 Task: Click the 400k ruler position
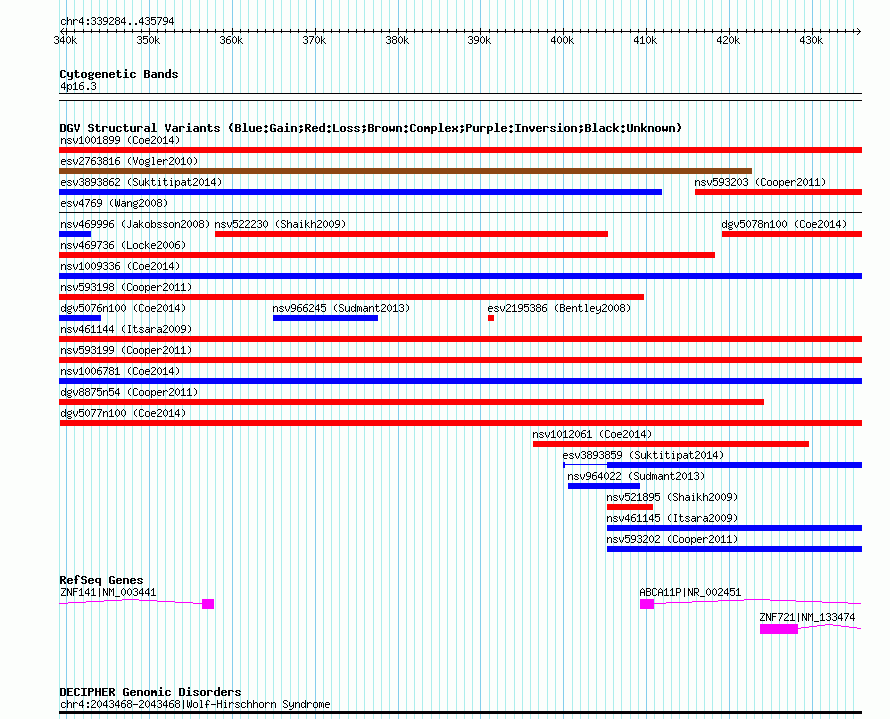[562, 40]
